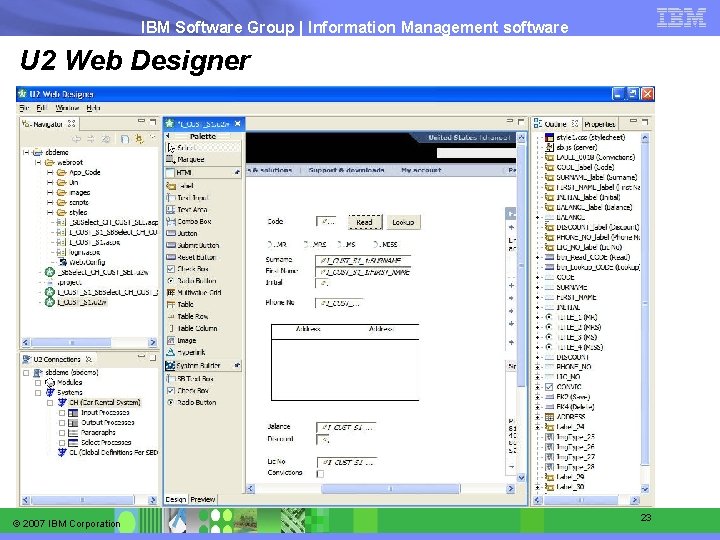Open the File menu
The width and height of the screenshot is (720, 540).
pos(24,108)
